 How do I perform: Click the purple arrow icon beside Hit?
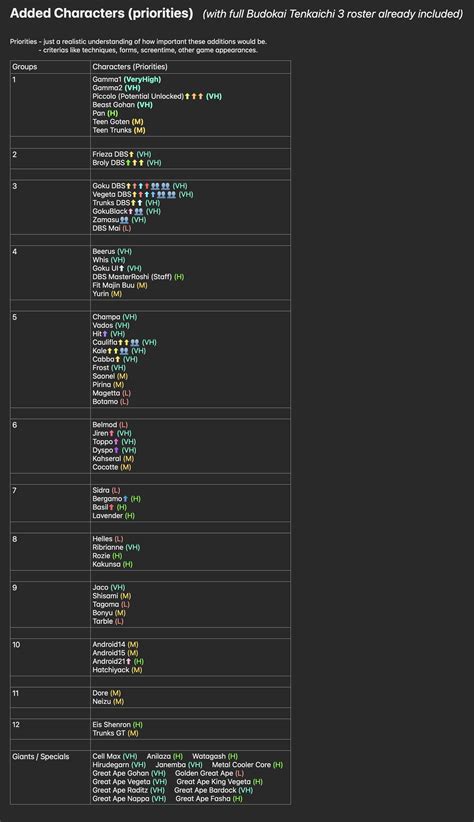tap(105, 334)
